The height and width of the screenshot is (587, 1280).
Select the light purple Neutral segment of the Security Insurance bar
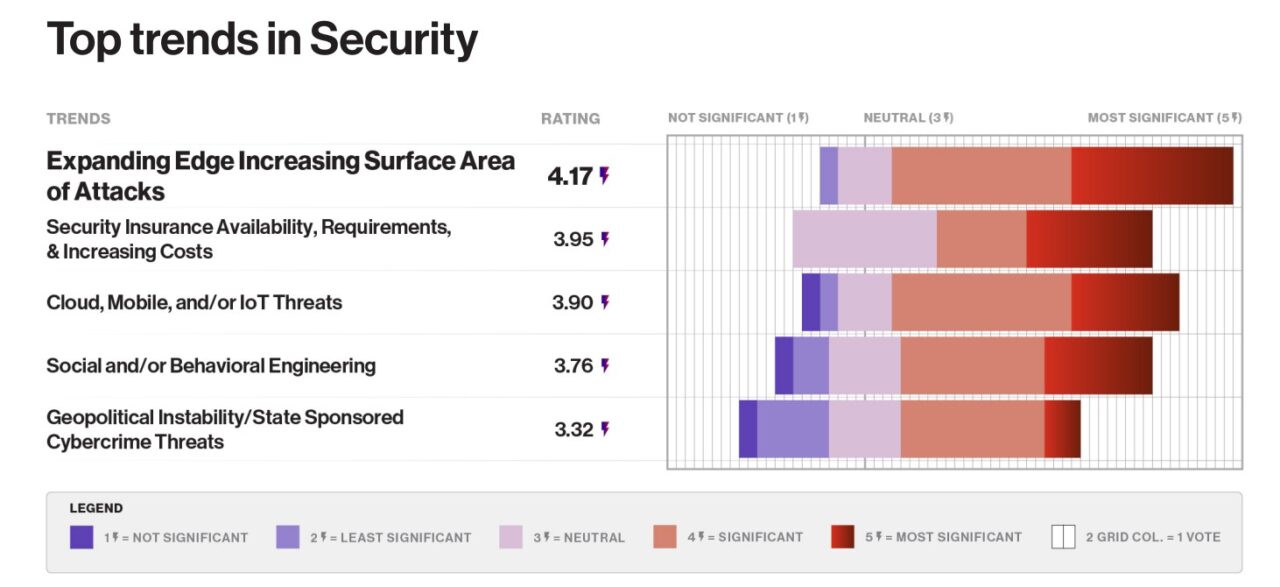tap(865, 239)
